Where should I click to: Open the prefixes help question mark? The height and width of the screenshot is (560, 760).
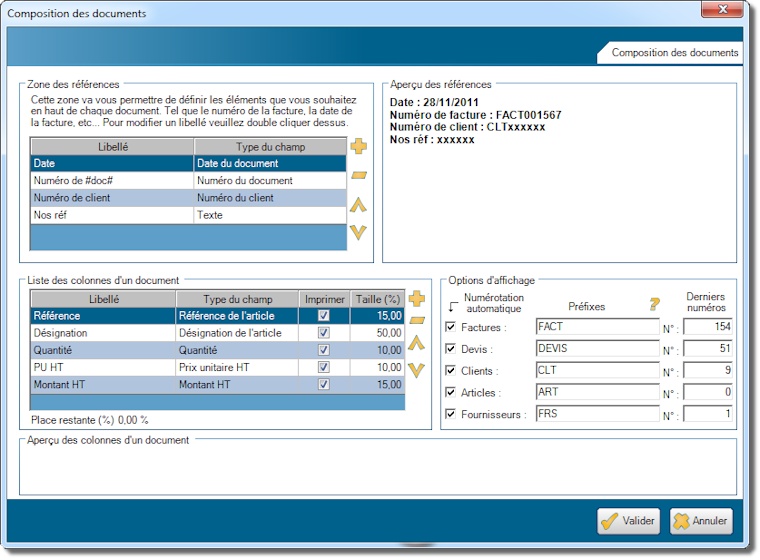click(655, 305)
